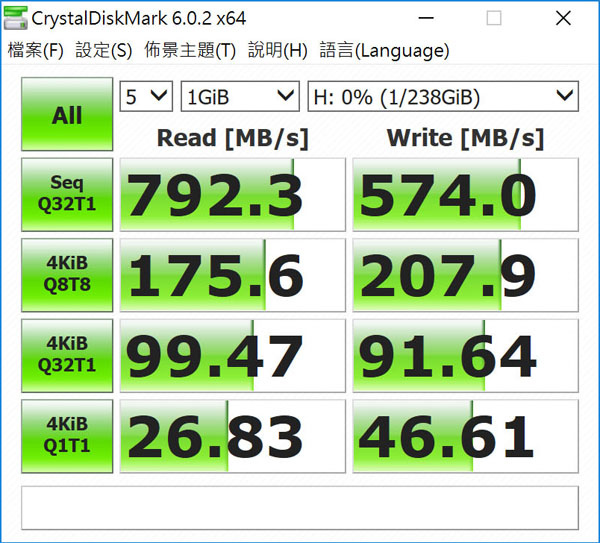Click the 4KiB Q1T1 read result 26.83
The image size is (600, 543).
point(233,437)
